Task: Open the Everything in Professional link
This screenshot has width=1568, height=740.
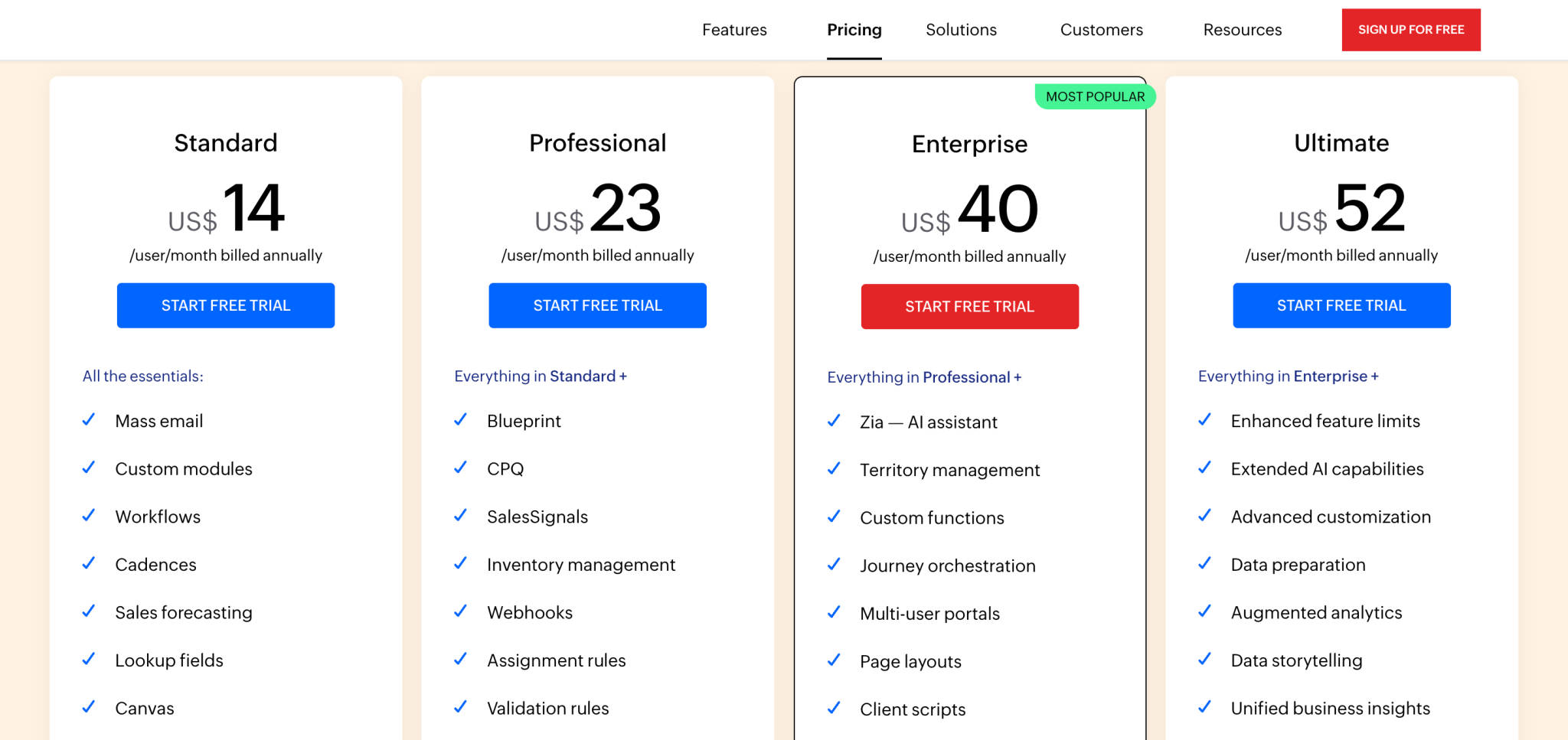Action: point(924,377)
